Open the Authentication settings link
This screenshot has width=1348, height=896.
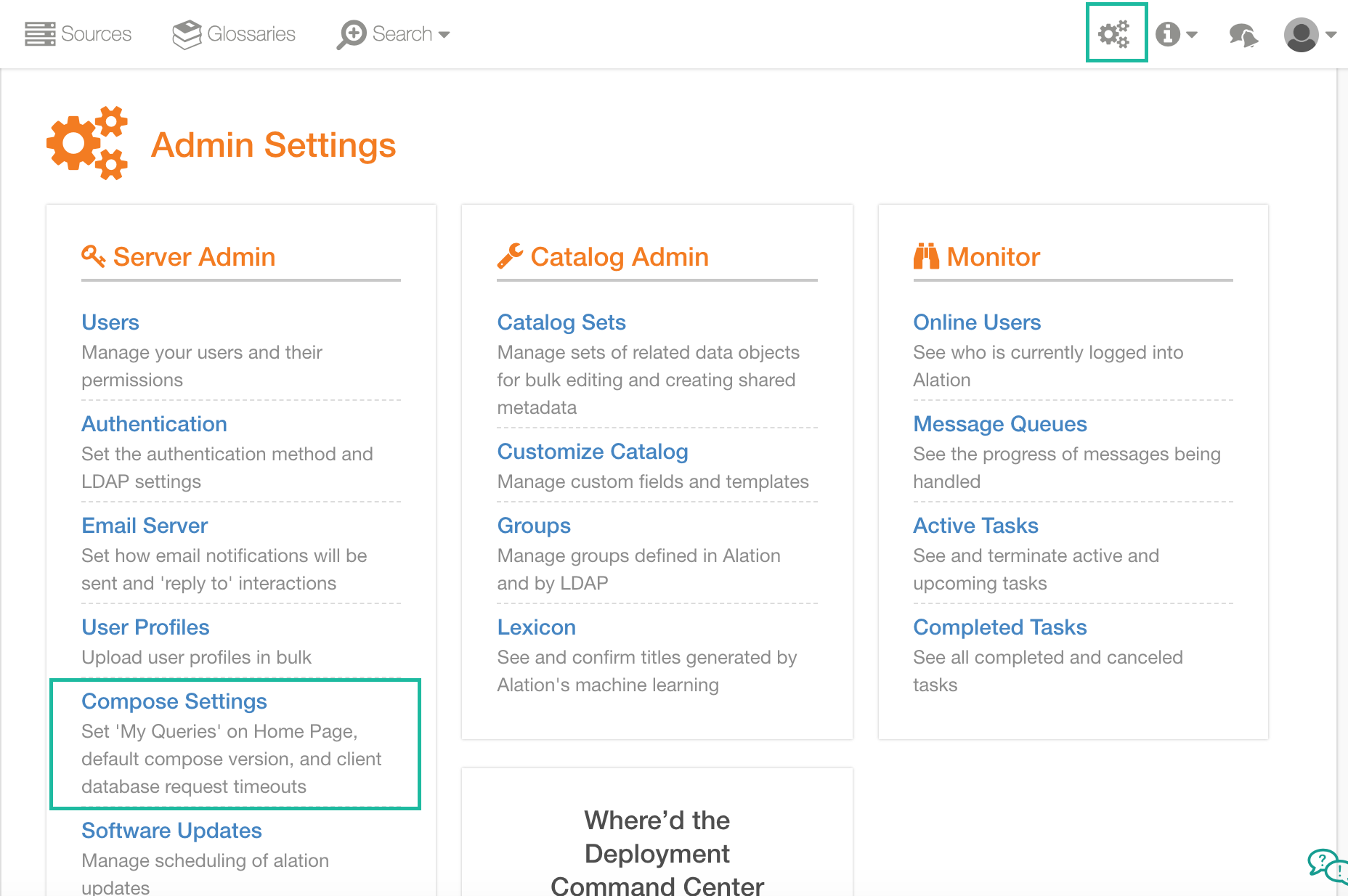(x=154, y=424)
